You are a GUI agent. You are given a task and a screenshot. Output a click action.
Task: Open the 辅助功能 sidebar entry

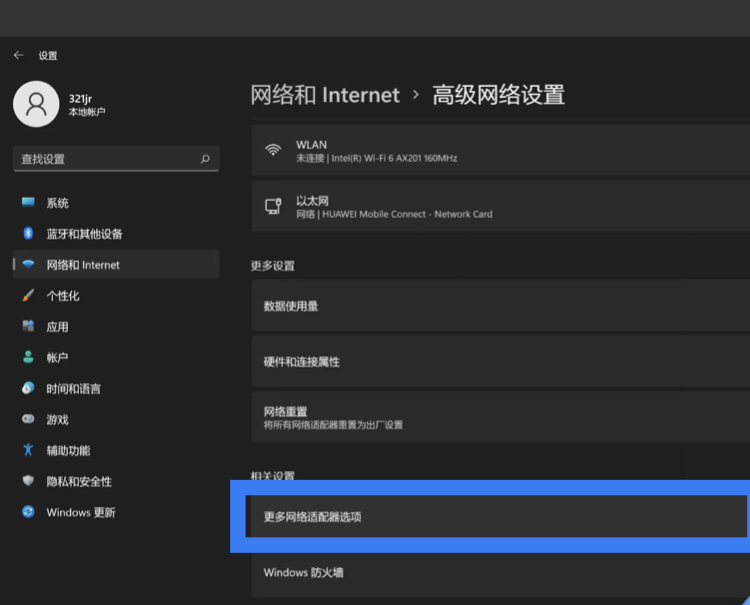click(x=116, y=450)
